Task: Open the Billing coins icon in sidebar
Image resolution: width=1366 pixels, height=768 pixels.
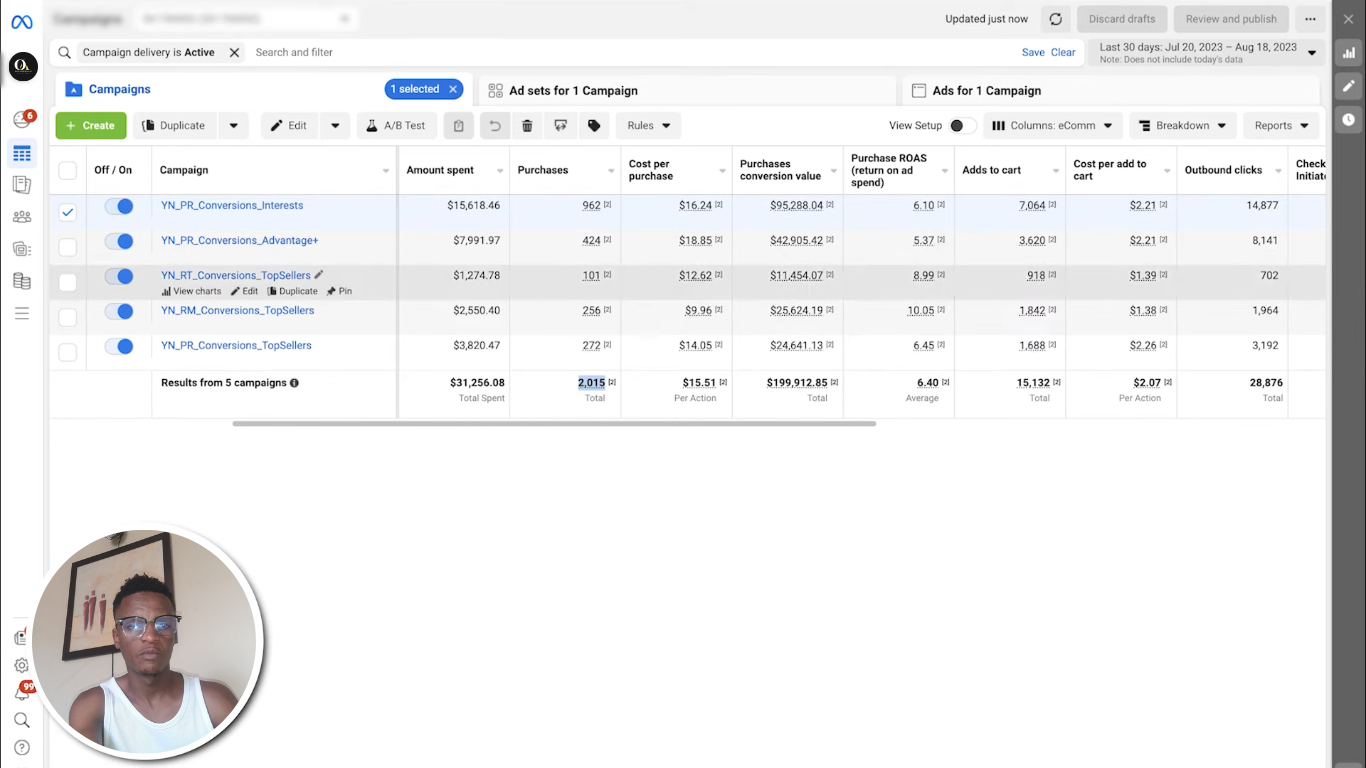Action: click(x=22, y=281)
